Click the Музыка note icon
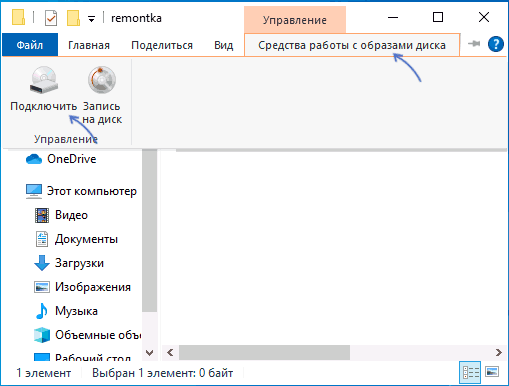 (x=42, y=311)
